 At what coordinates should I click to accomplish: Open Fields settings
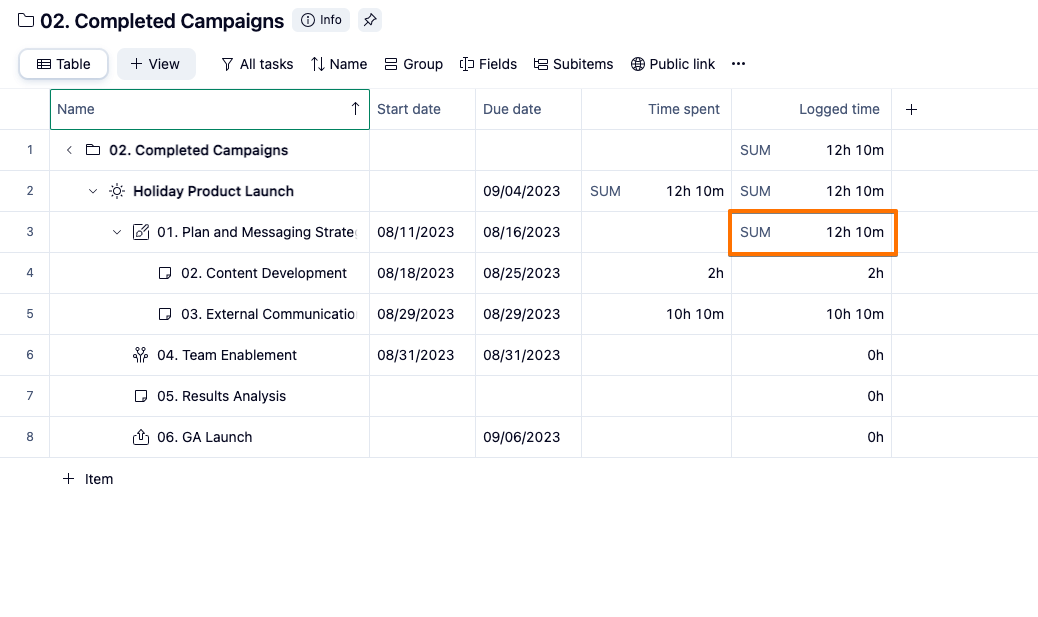coord(488,64)
